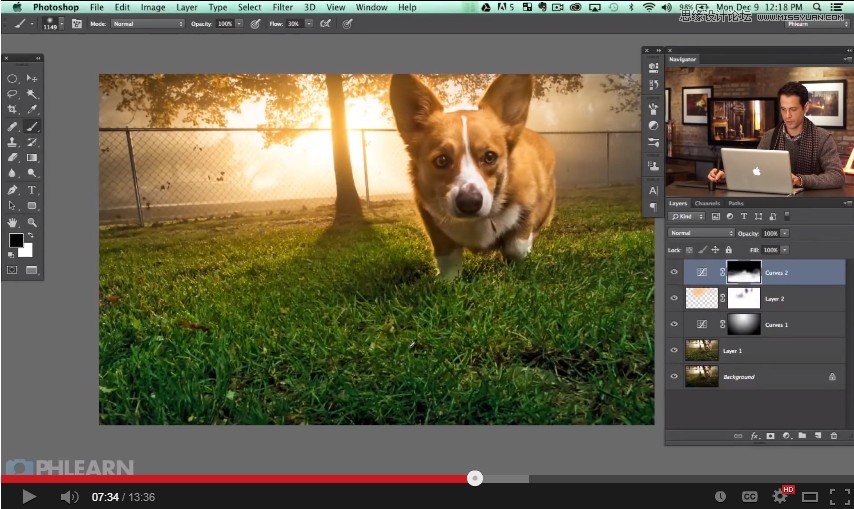This screenshot has height=509, width=854.
Task: Open the Tool Preset picker arrow
Action: coord(32,24)
